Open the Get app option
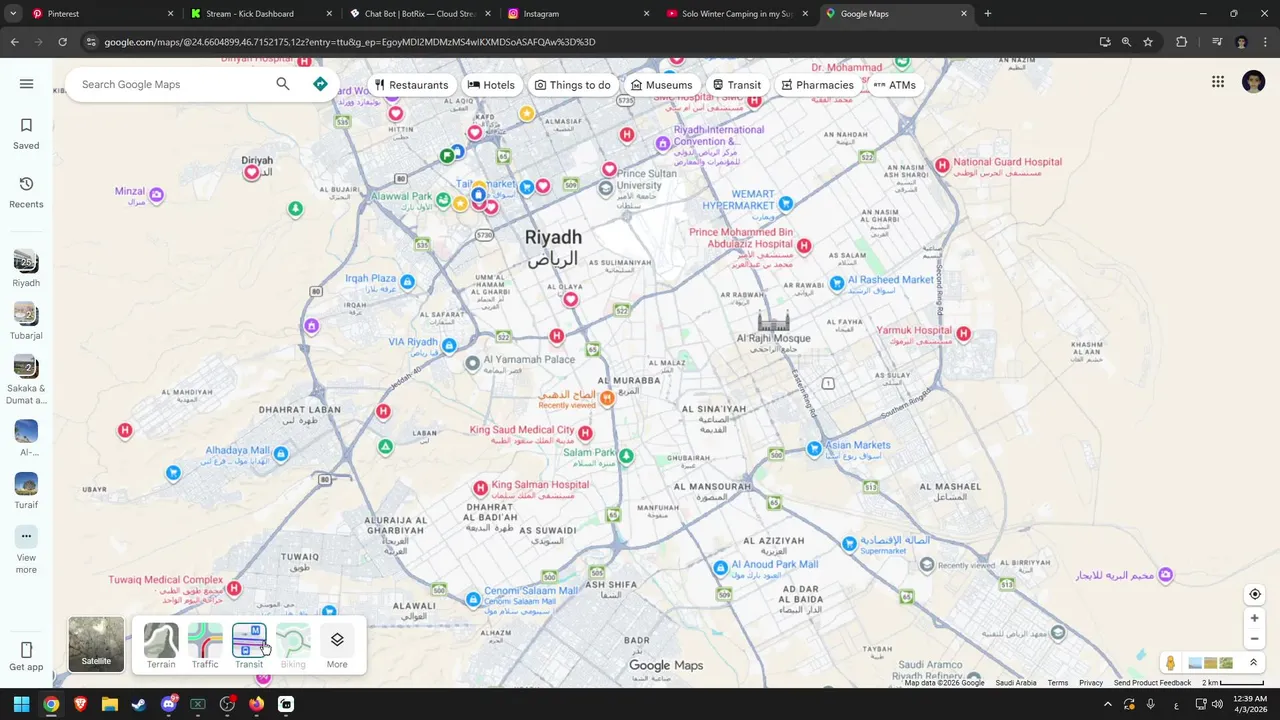1280x720 pixels. (26, 657)
